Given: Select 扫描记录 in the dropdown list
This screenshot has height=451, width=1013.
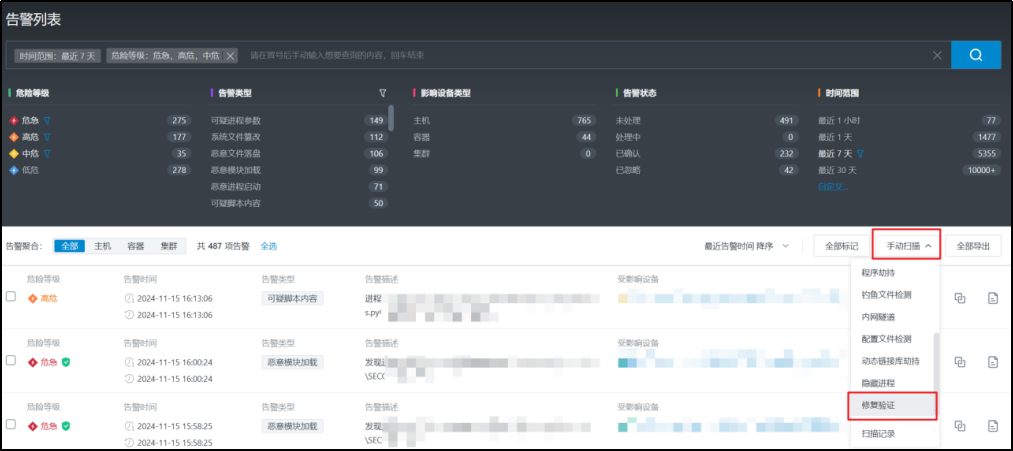Looking at the screenshot, I should tap(878, 434).
